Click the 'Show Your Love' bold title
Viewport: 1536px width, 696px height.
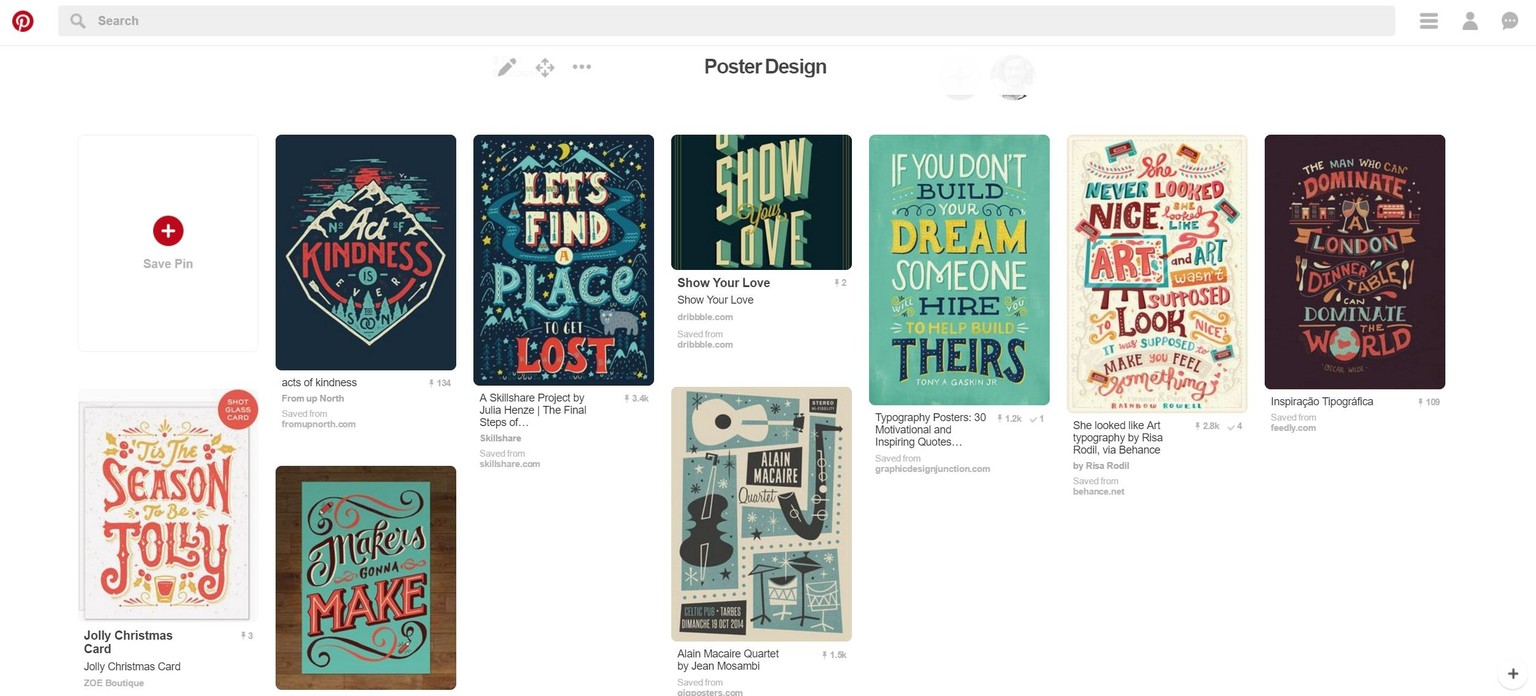[724, 283]
